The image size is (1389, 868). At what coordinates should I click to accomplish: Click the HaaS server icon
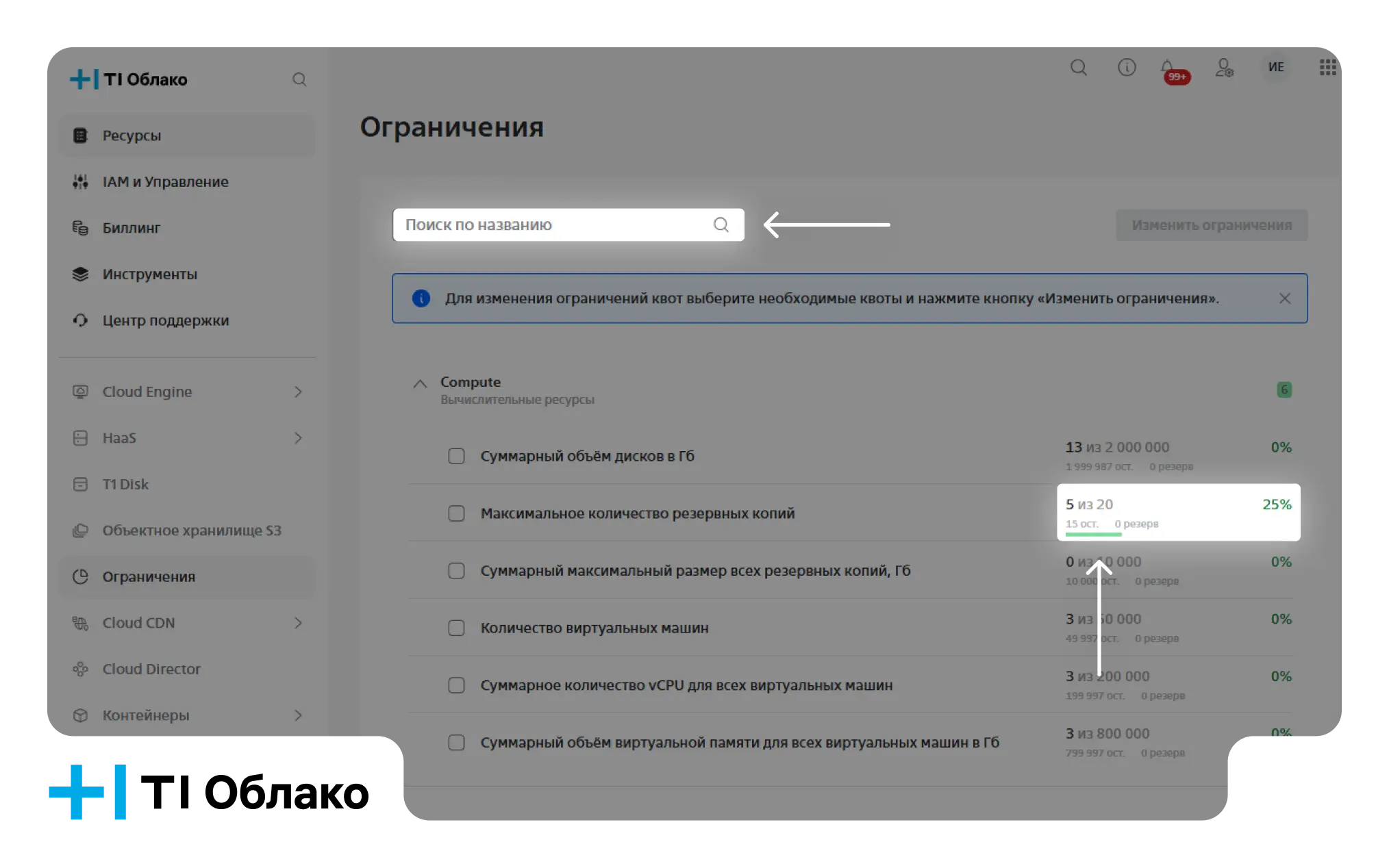(80, 438)
